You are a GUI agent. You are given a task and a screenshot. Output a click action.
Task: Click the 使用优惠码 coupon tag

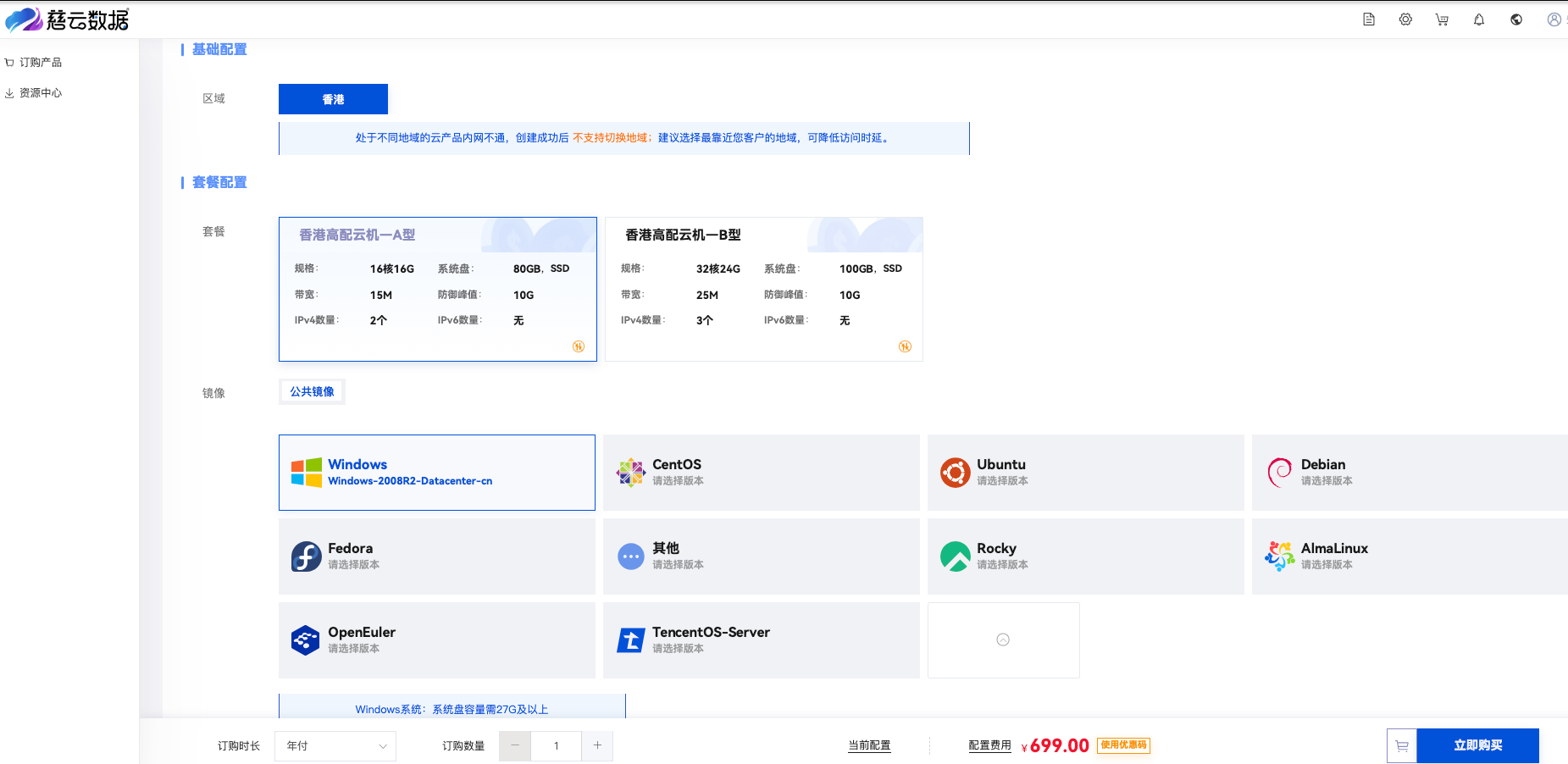click(x=1123, y=745)
